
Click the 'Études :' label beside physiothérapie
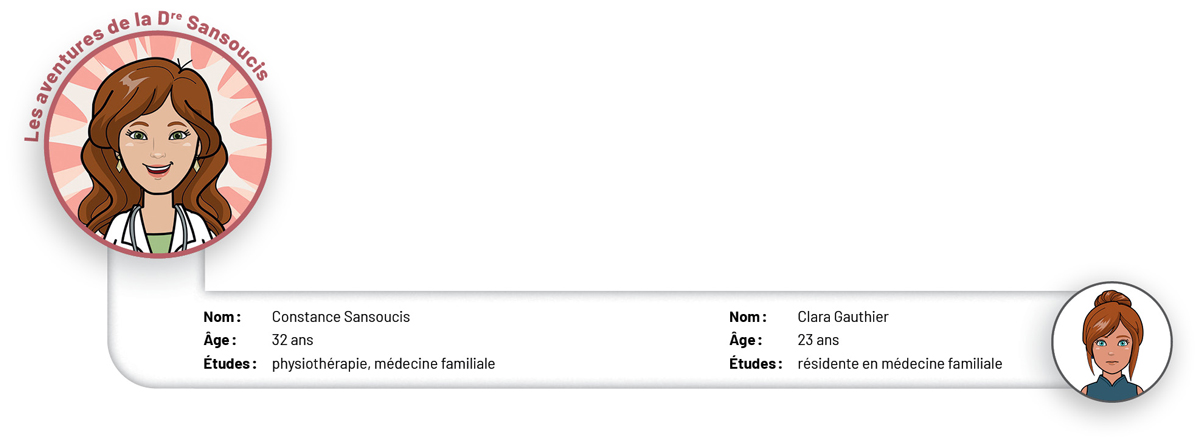230,364
